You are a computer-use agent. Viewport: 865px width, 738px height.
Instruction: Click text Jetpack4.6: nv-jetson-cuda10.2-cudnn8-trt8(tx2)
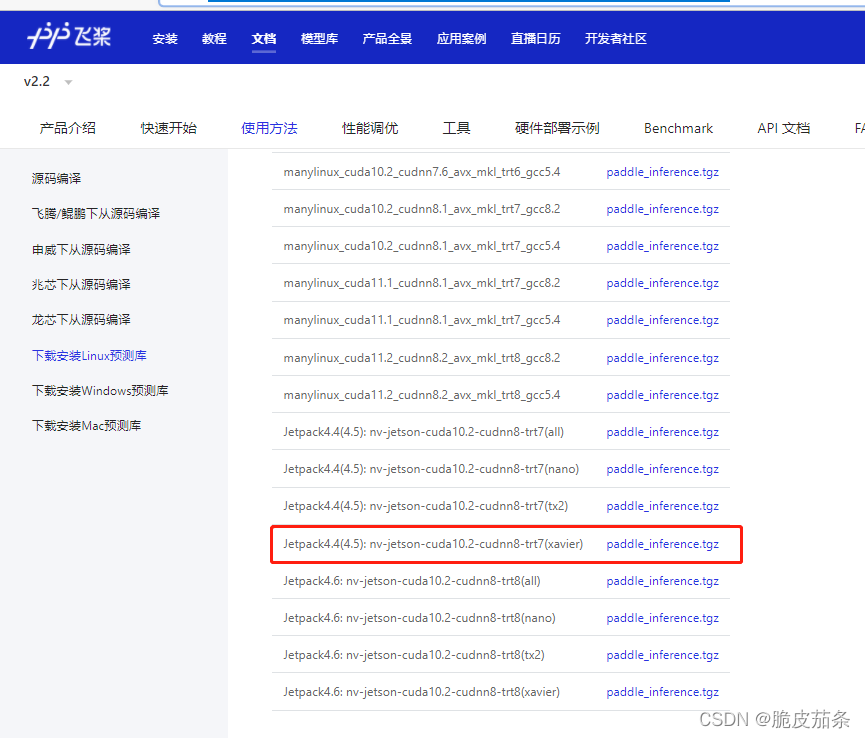(x=414, y=655)
